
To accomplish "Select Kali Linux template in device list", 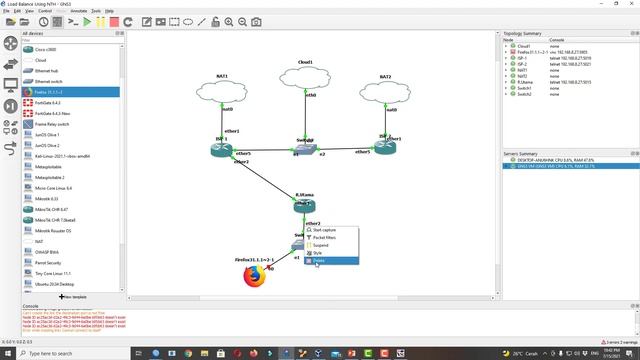I will tap(71, 156).
